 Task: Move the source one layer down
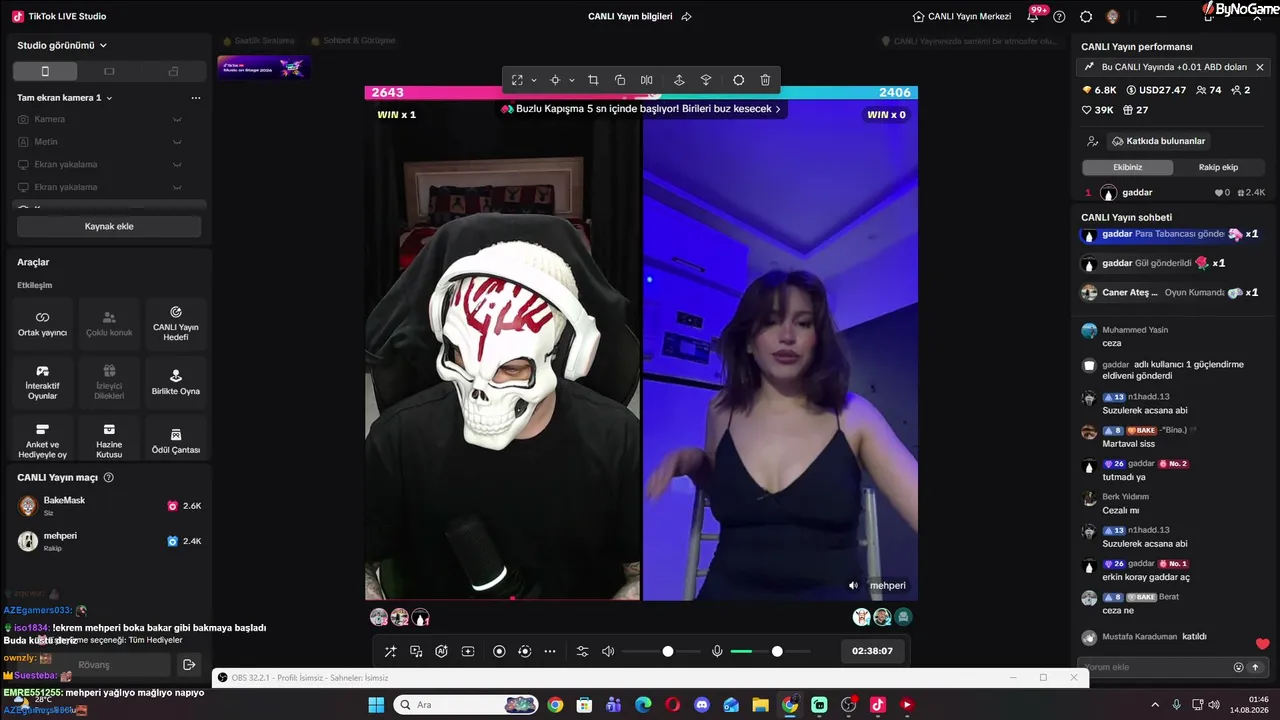pos(706,80)
